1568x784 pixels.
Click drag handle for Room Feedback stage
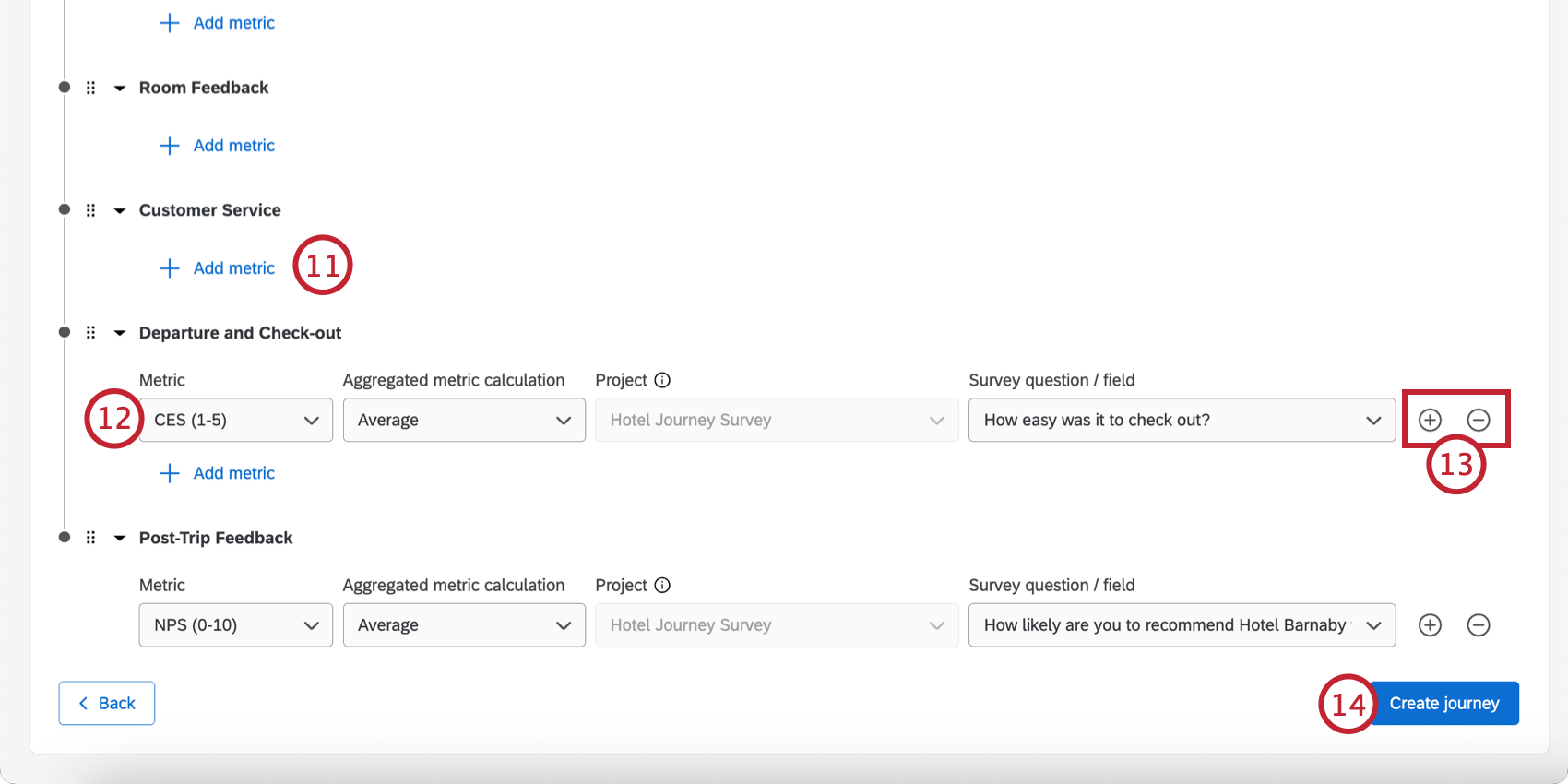coord(90,88)
